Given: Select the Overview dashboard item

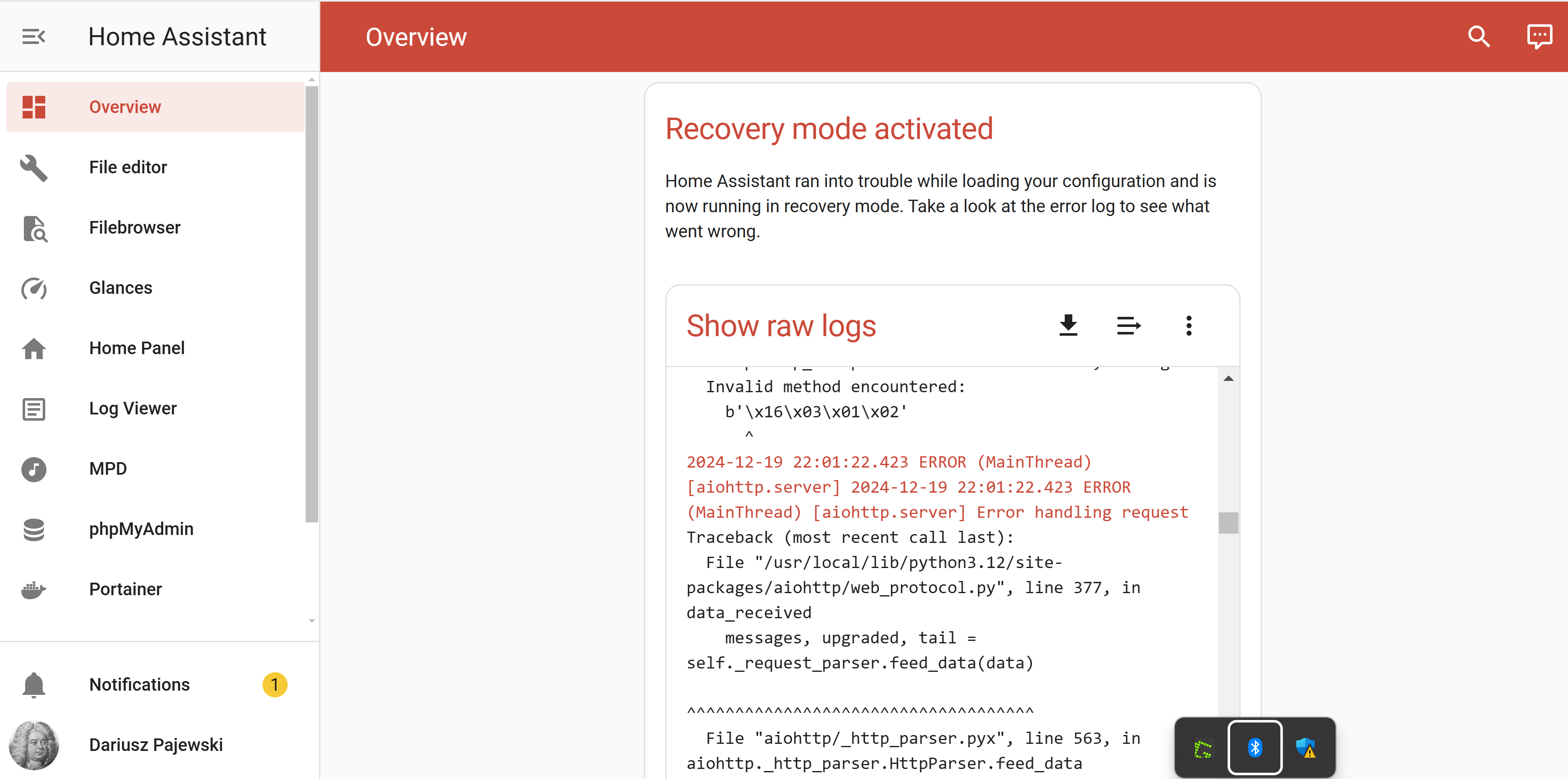Looking at the screenshot, I should click(x=125, y=107).
